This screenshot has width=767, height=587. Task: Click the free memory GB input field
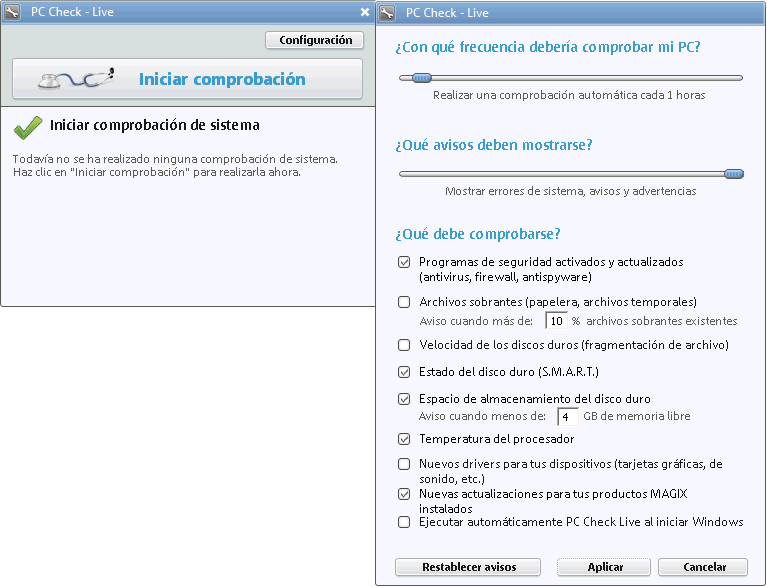pos(568,416)
